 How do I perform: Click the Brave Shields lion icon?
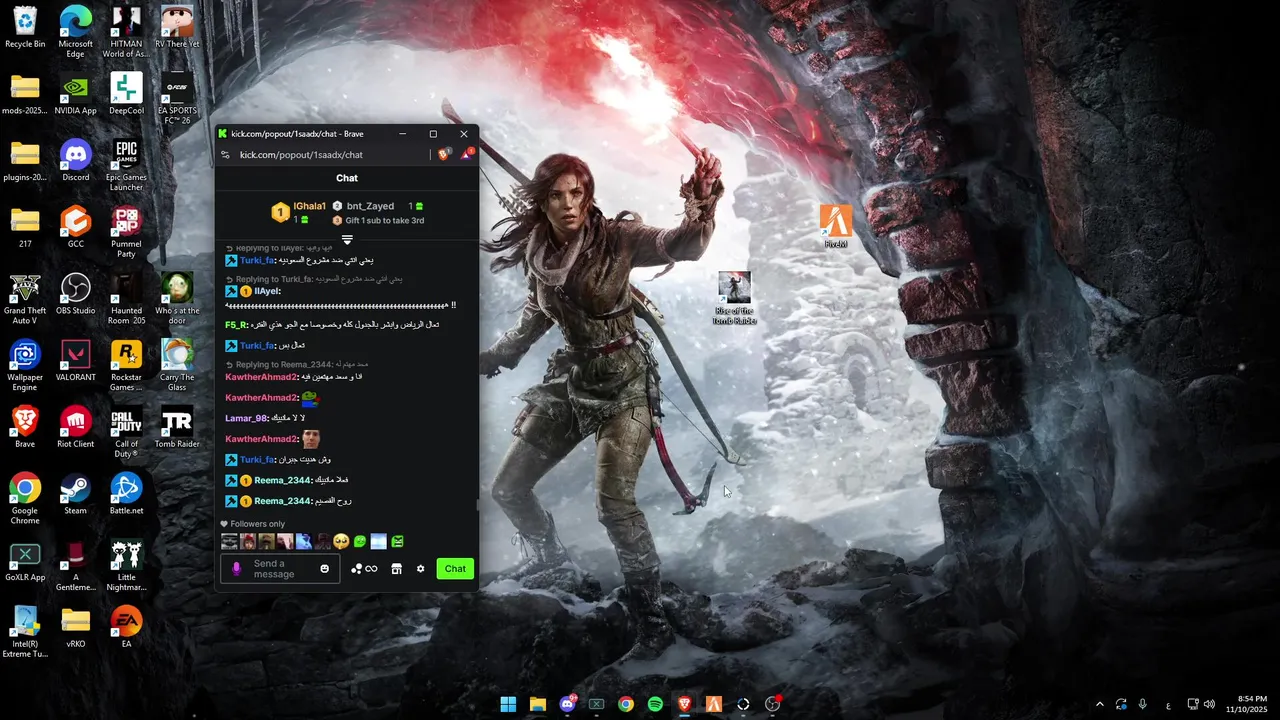[445, 154]
